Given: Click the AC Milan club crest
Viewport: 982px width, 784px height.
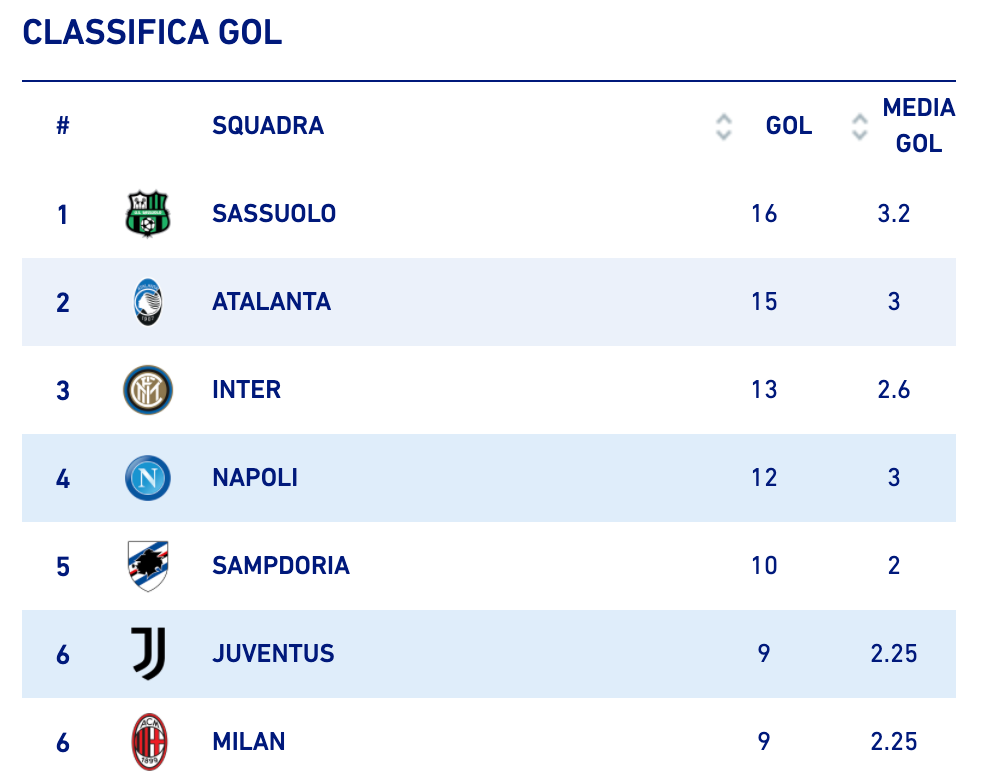Looking at the screenshot, I should (x=149, y=742).
